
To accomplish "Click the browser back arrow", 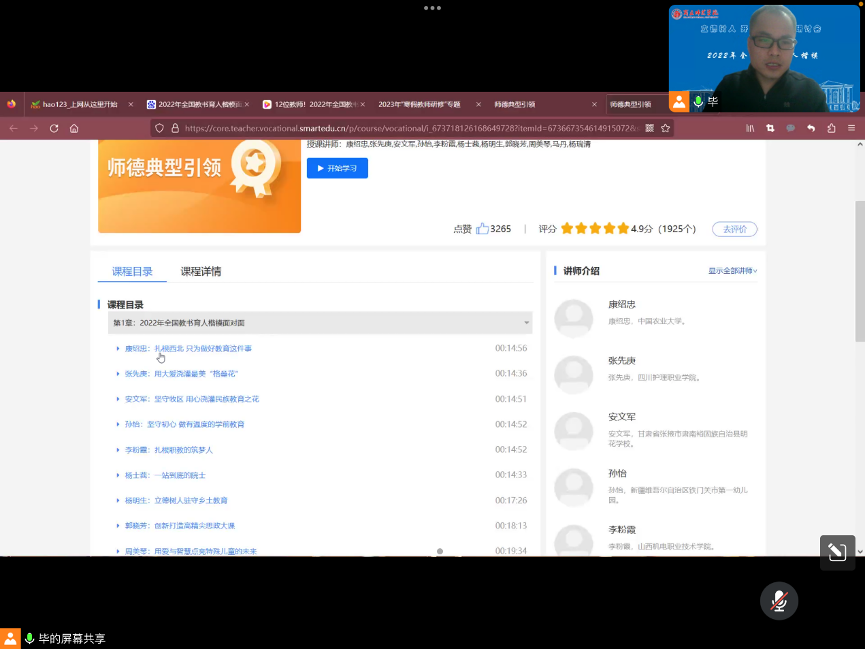I will pyautogui.click(x=14, y=128).
